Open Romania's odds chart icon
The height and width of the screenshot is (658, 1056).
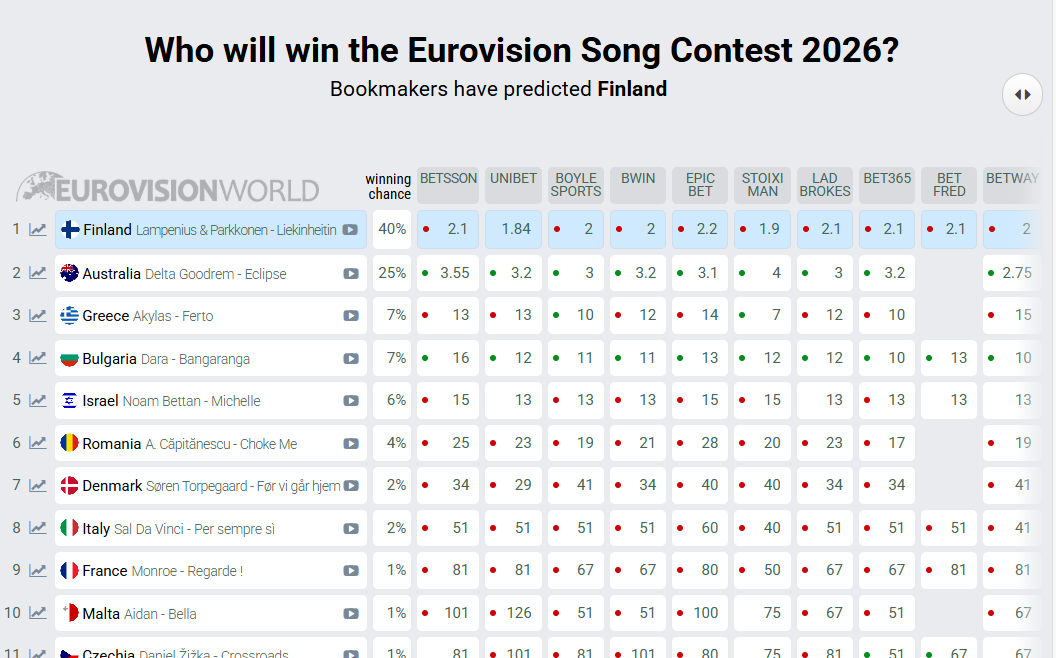click(x=38, y=443)
